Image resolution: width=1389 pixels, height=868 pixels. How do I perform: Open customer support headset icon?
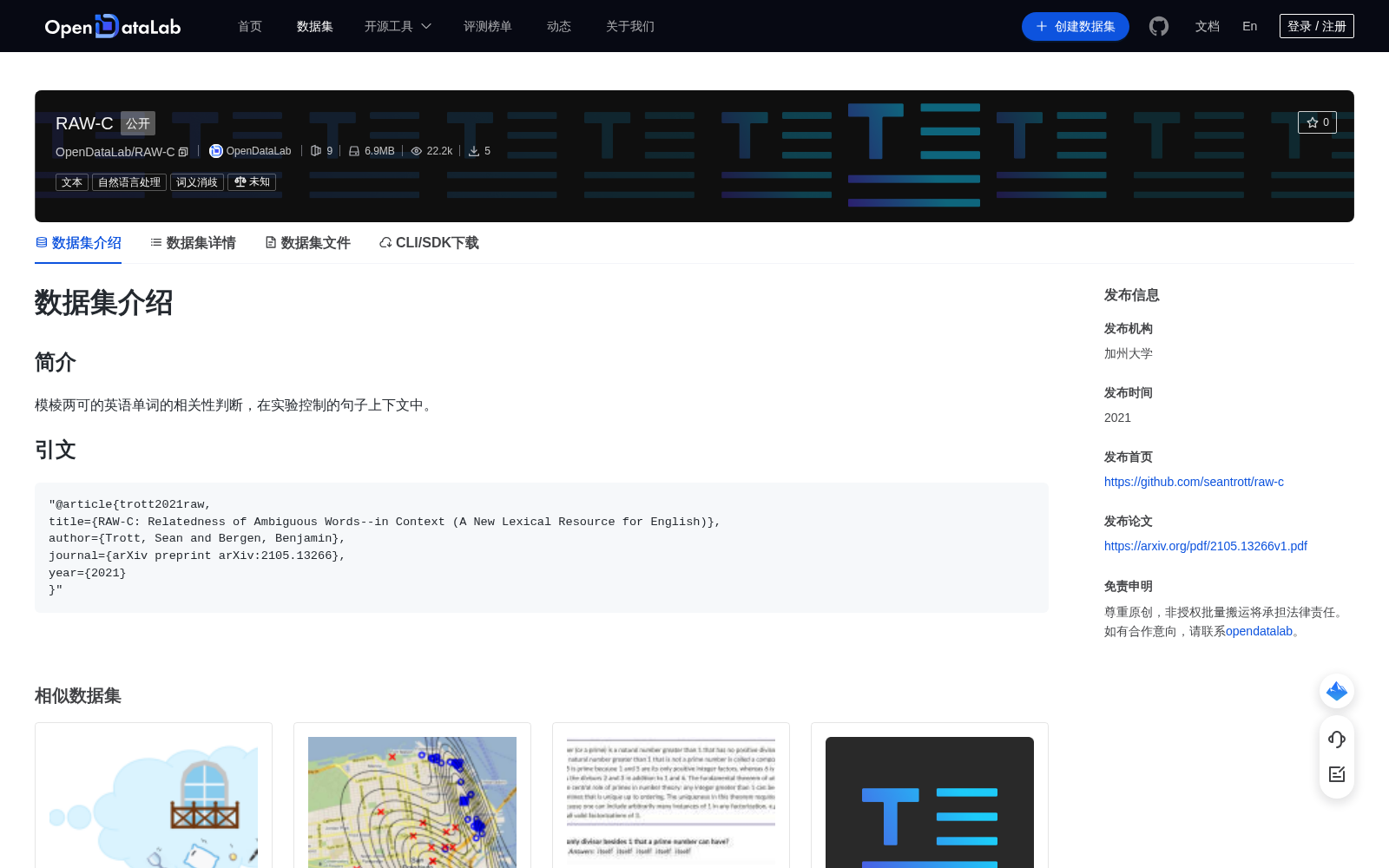(1337, 739)
